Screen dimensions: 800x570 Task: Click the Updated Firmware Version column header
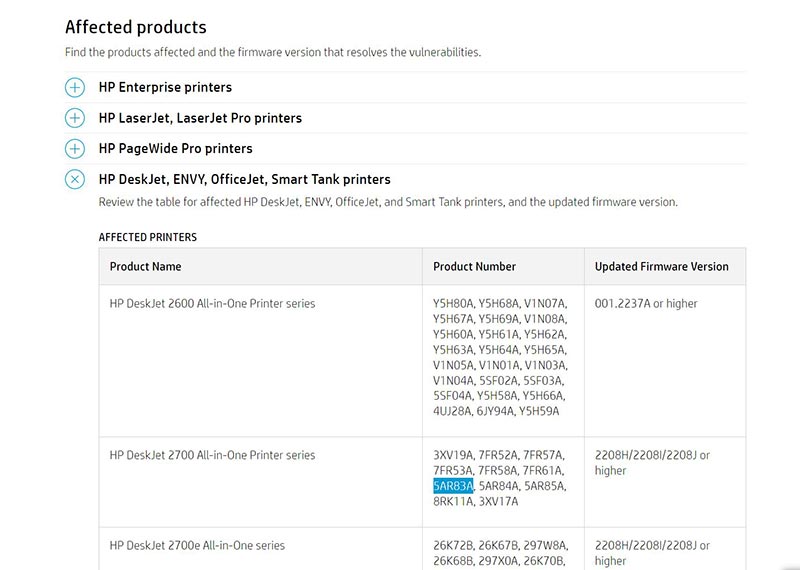(661, 266)
